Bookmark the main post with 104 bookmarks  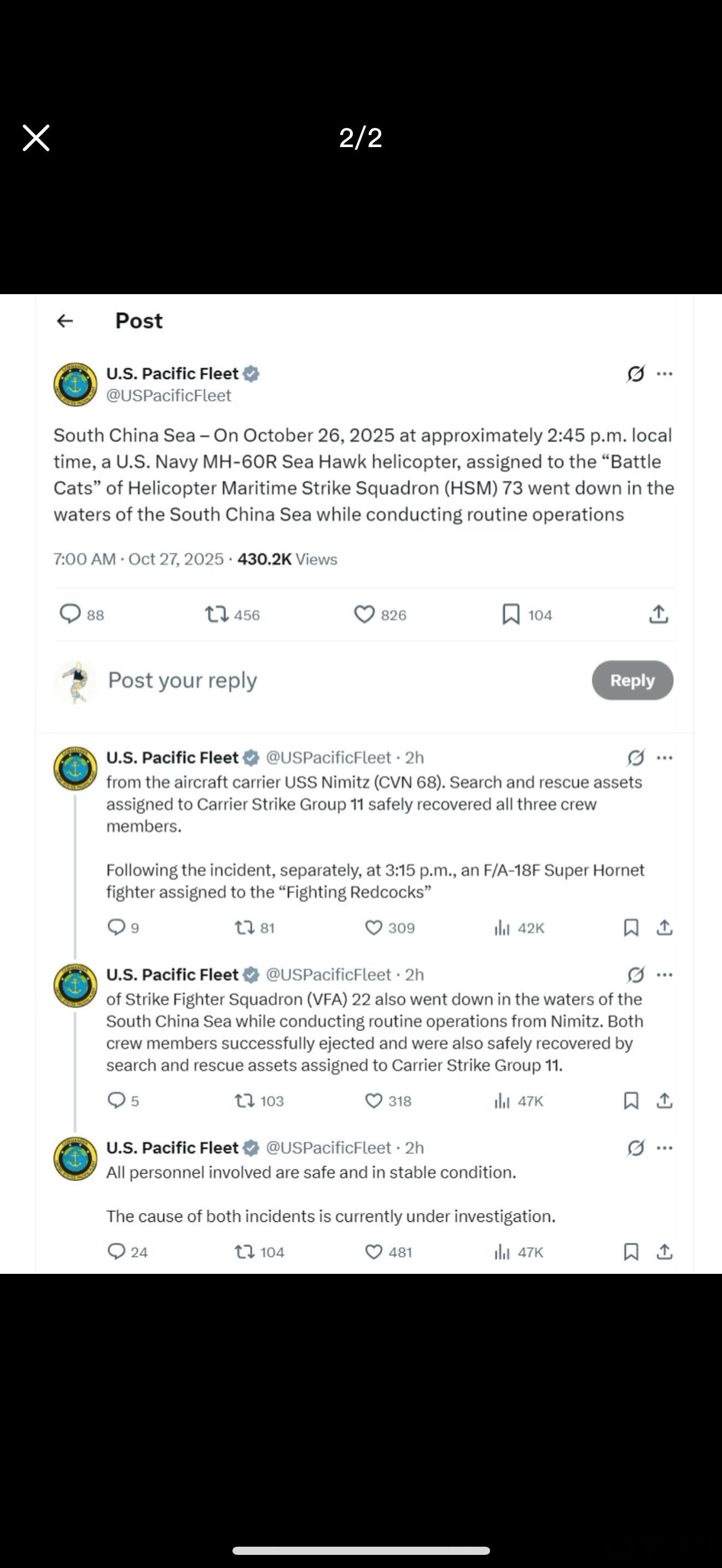(511, 614)
